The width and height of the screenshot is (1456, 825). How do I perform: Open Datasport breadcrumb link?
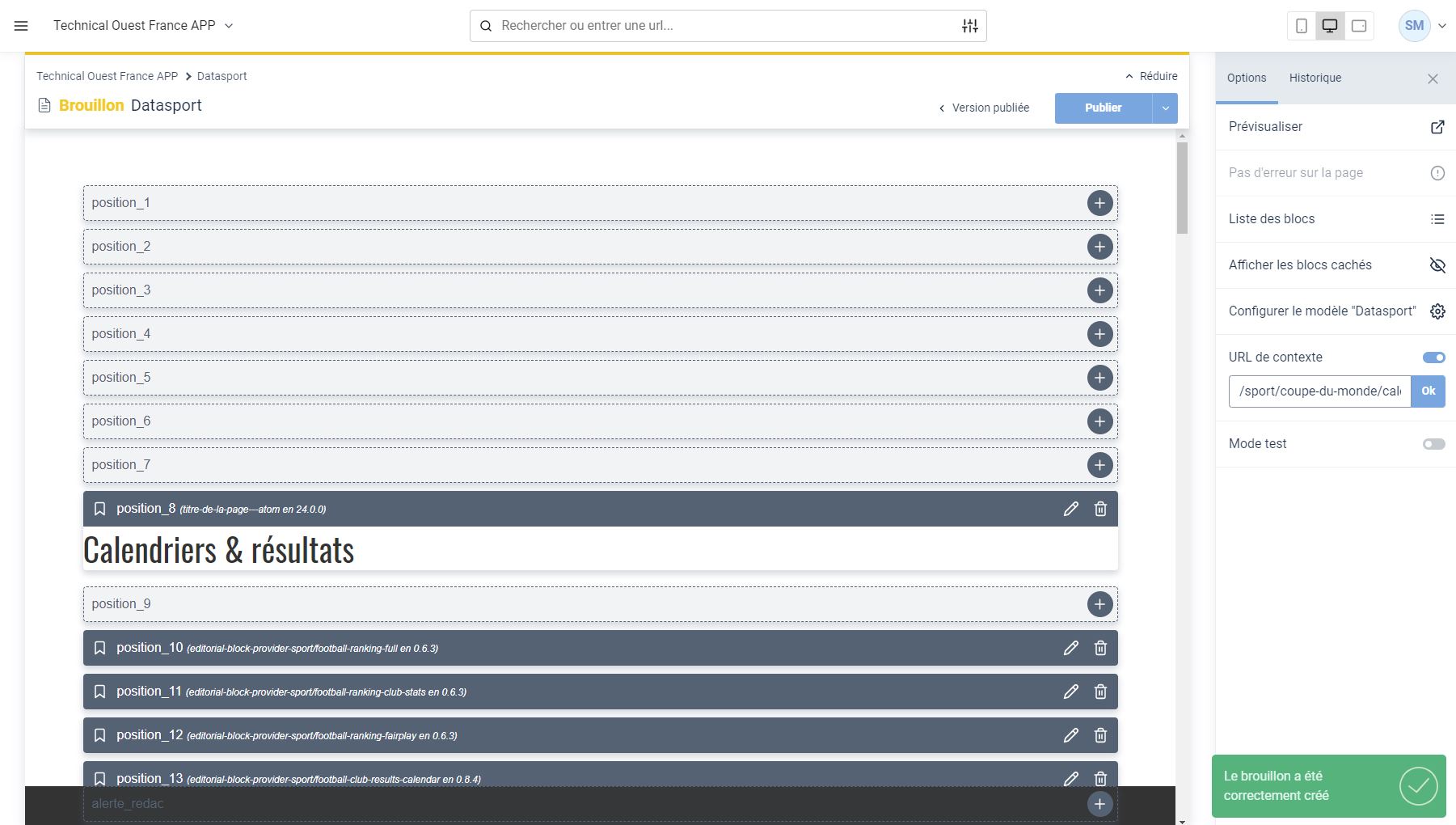coord(222,76)
